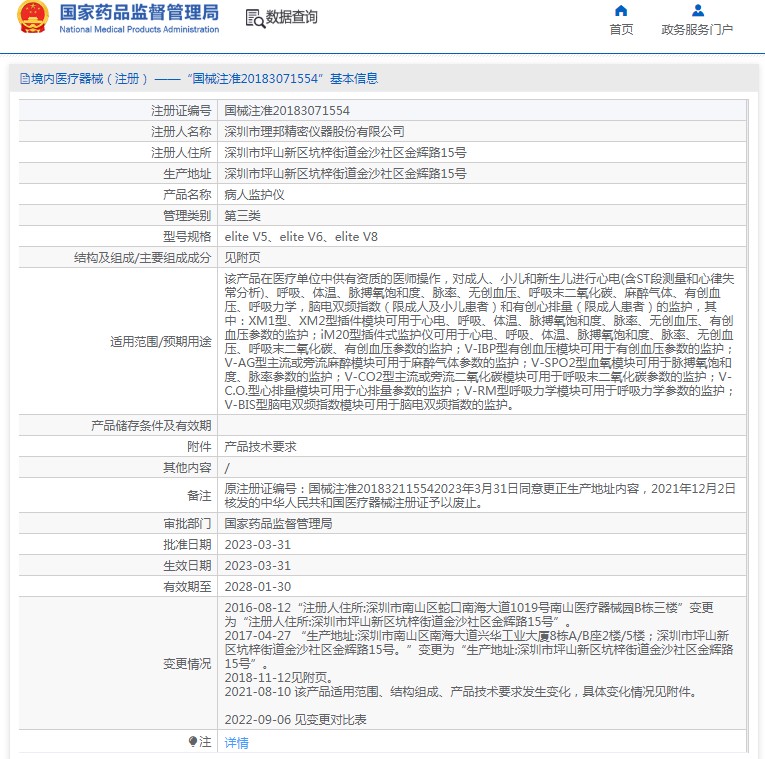765x759 pixels.
Task: Open the 详情 link
Action: click(x=236, y=742)
